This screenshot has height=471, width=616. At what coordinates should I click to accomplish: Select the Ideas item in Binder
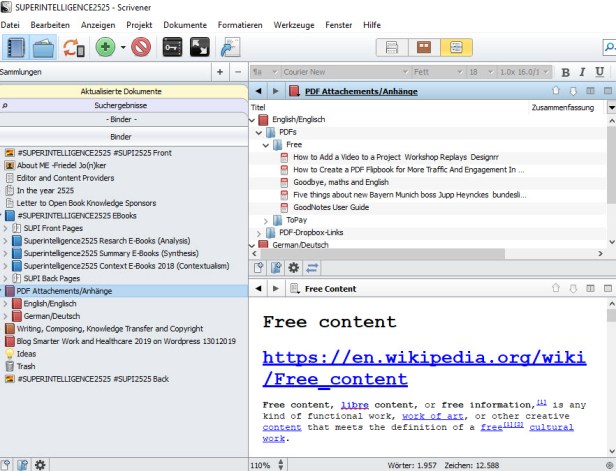tap(27, 353)
